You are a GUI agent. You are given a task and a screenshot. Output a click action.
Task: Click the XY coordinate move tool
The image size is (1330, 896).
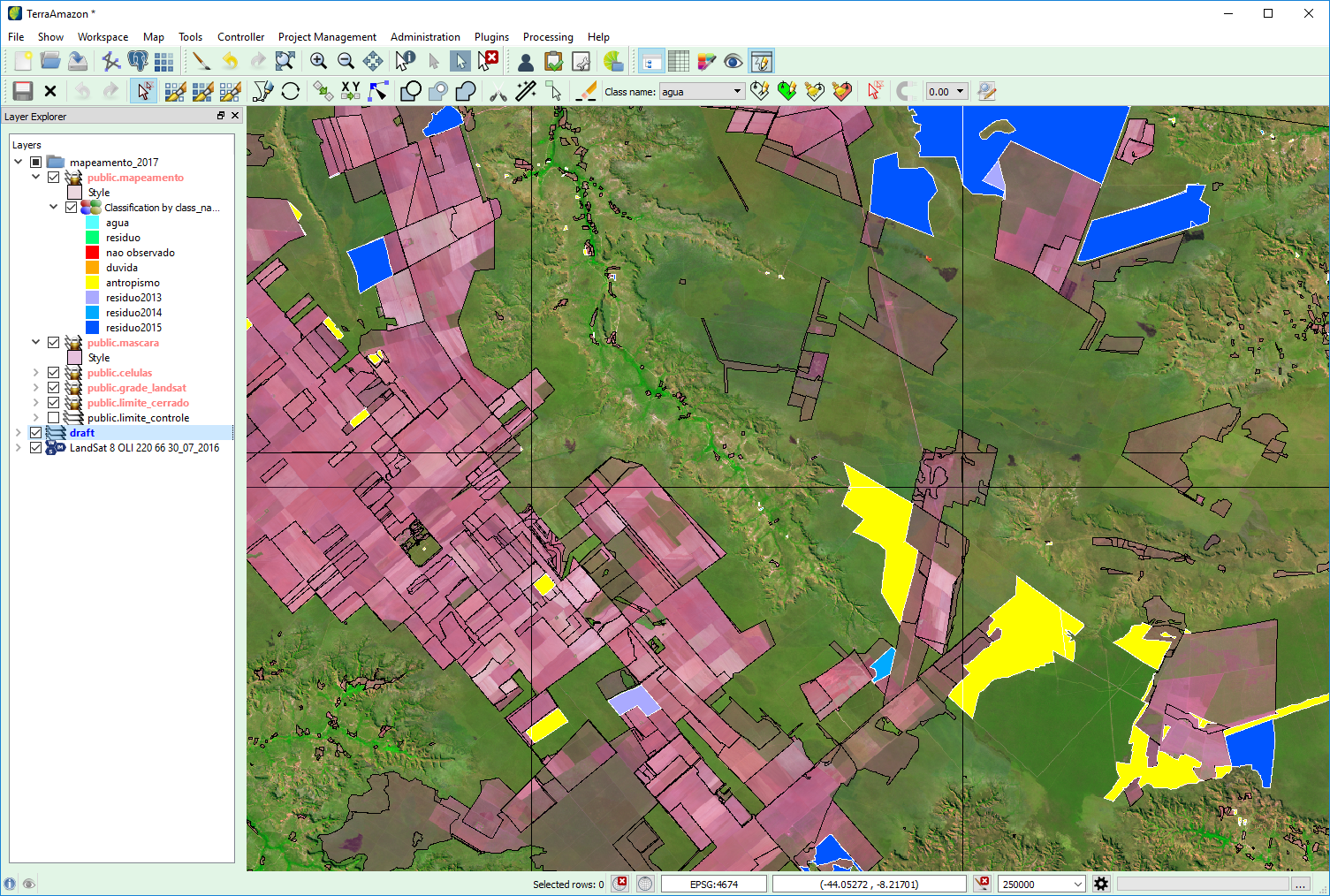350,91
